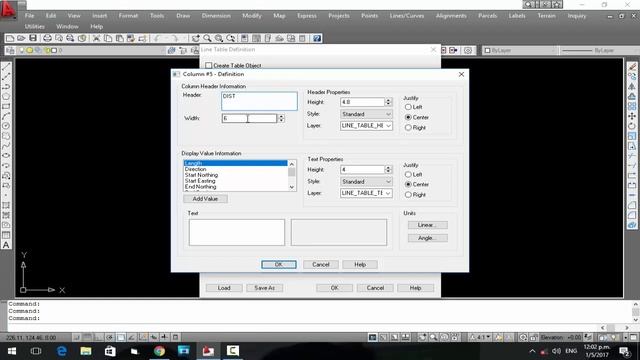
Task: Click the Windows Start button
Action: (x=12, y=351)
